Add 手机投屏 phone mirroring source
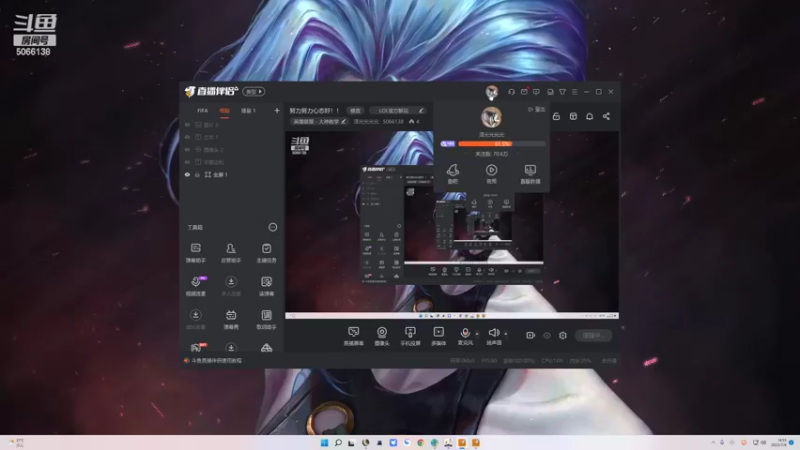Viewport: 800px width, 450px height. [x=410, y=336]
